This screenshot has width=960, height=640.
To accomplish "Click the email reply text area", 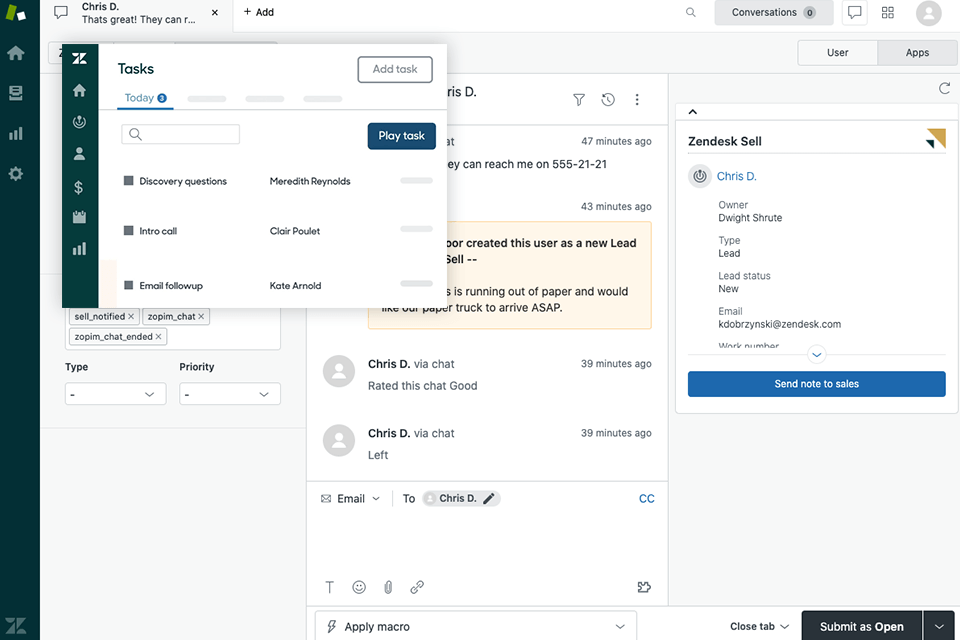I will point(487,542).
